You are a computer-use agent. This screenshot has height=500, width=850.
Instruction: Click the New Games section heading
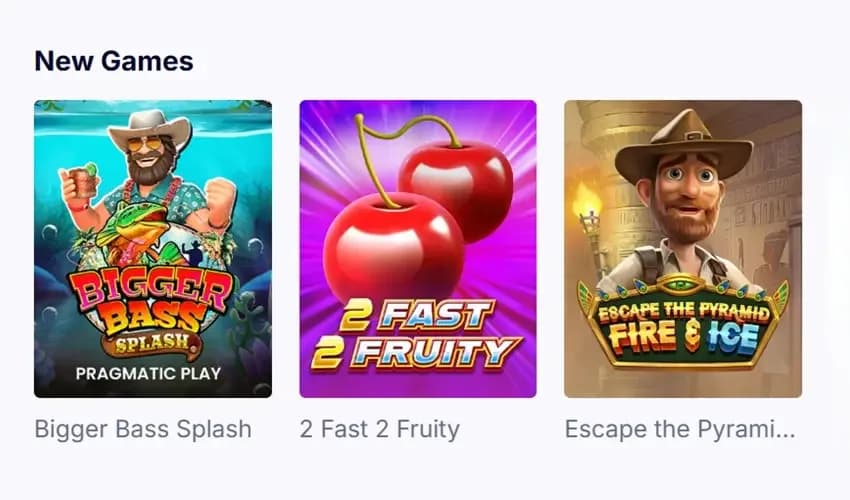(x=114, y=61)
